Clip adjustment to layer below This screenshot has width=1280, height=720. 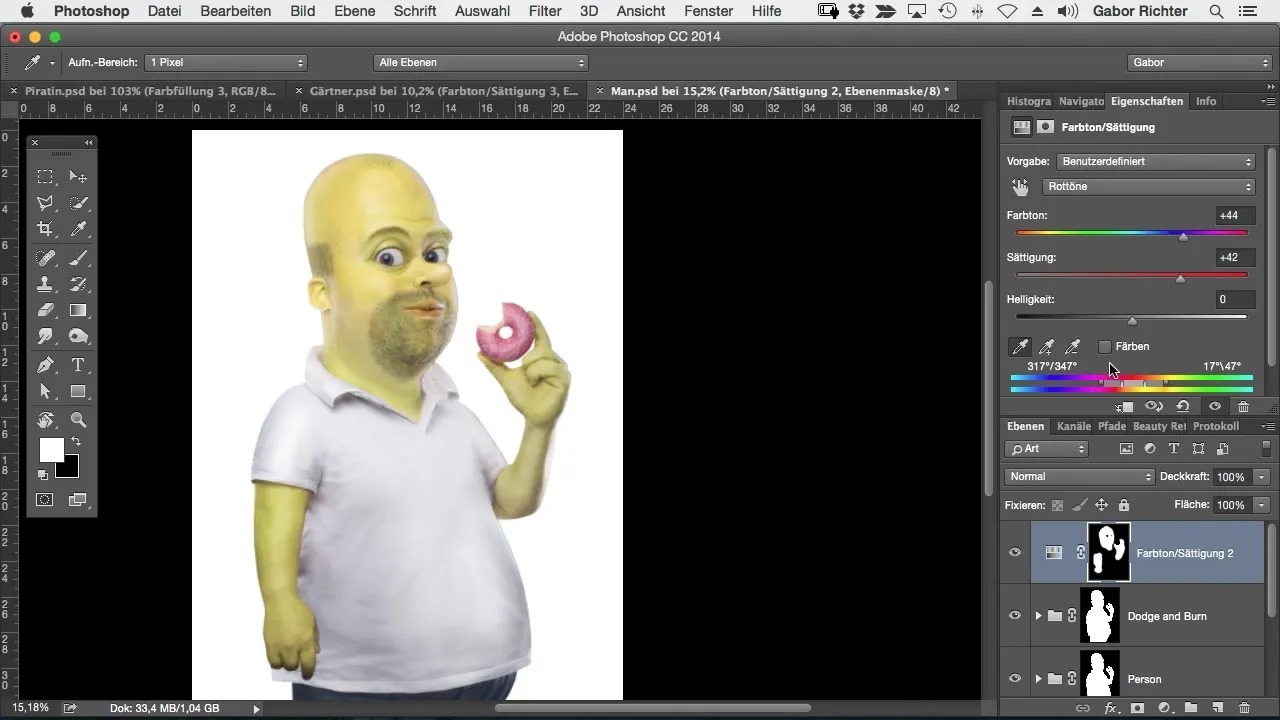[1124, 407]
